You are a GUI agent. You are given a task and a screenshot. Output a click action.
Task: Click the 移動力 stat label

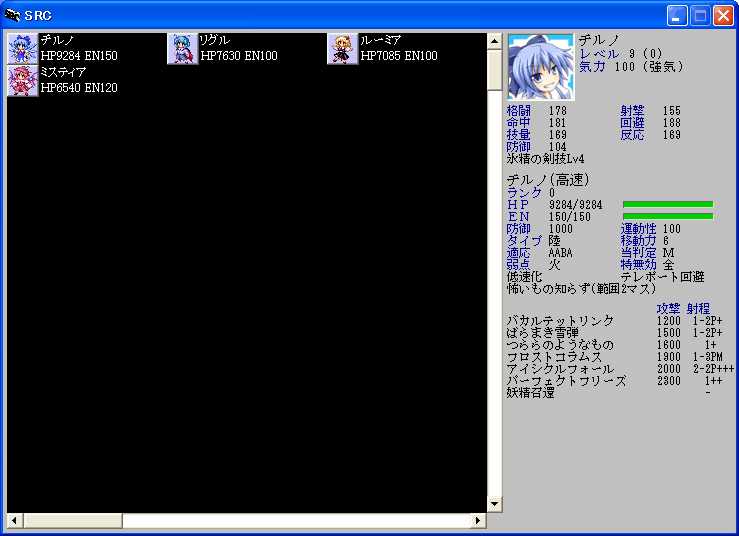pyautogui.click(x=638, y=241)
